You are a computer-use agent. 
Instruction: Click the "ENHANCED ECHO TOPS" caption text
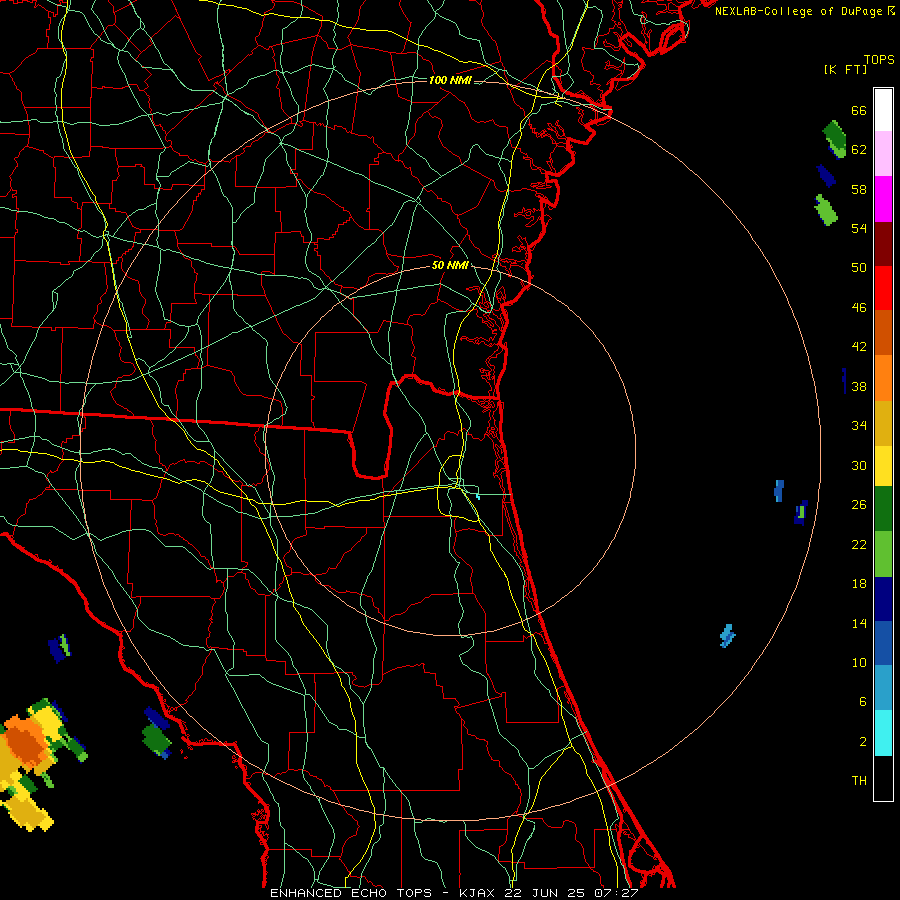351,893
